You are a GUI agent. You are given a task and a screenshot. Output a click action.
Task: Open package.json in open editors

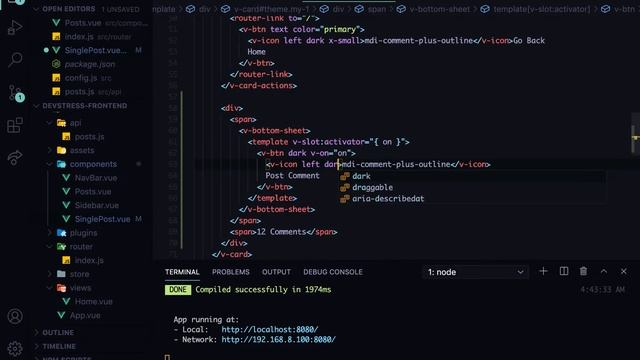tap(89, 64)
